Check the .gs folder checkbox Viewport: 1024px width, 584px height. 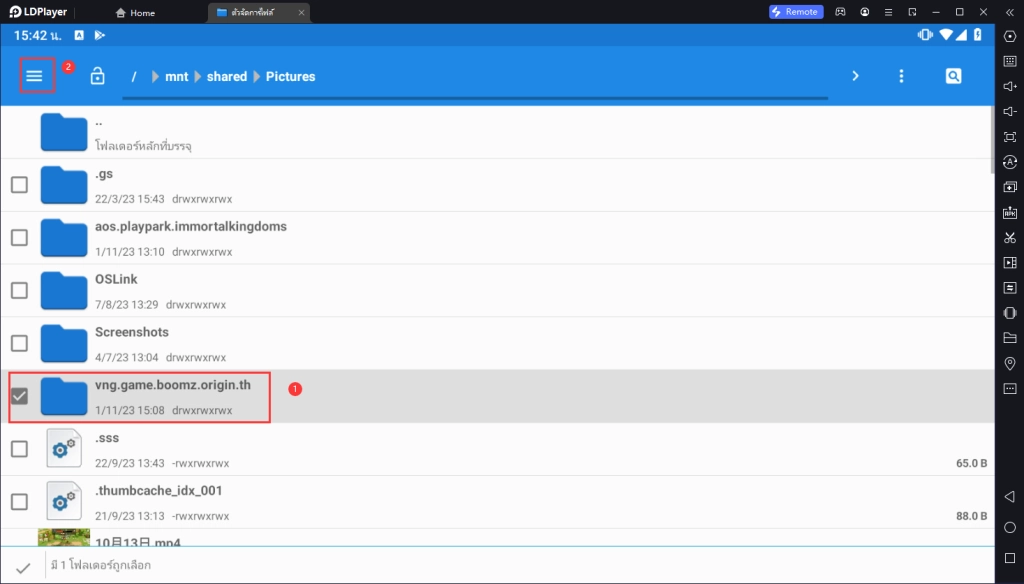coord(19,185)
